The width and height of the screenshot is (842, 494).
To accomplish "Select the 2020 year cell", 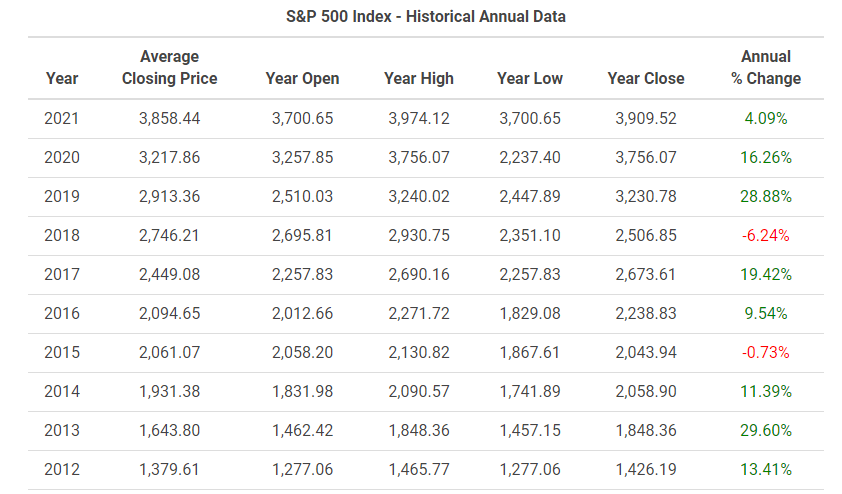I will pyautogui.click(x=62, y=157).
